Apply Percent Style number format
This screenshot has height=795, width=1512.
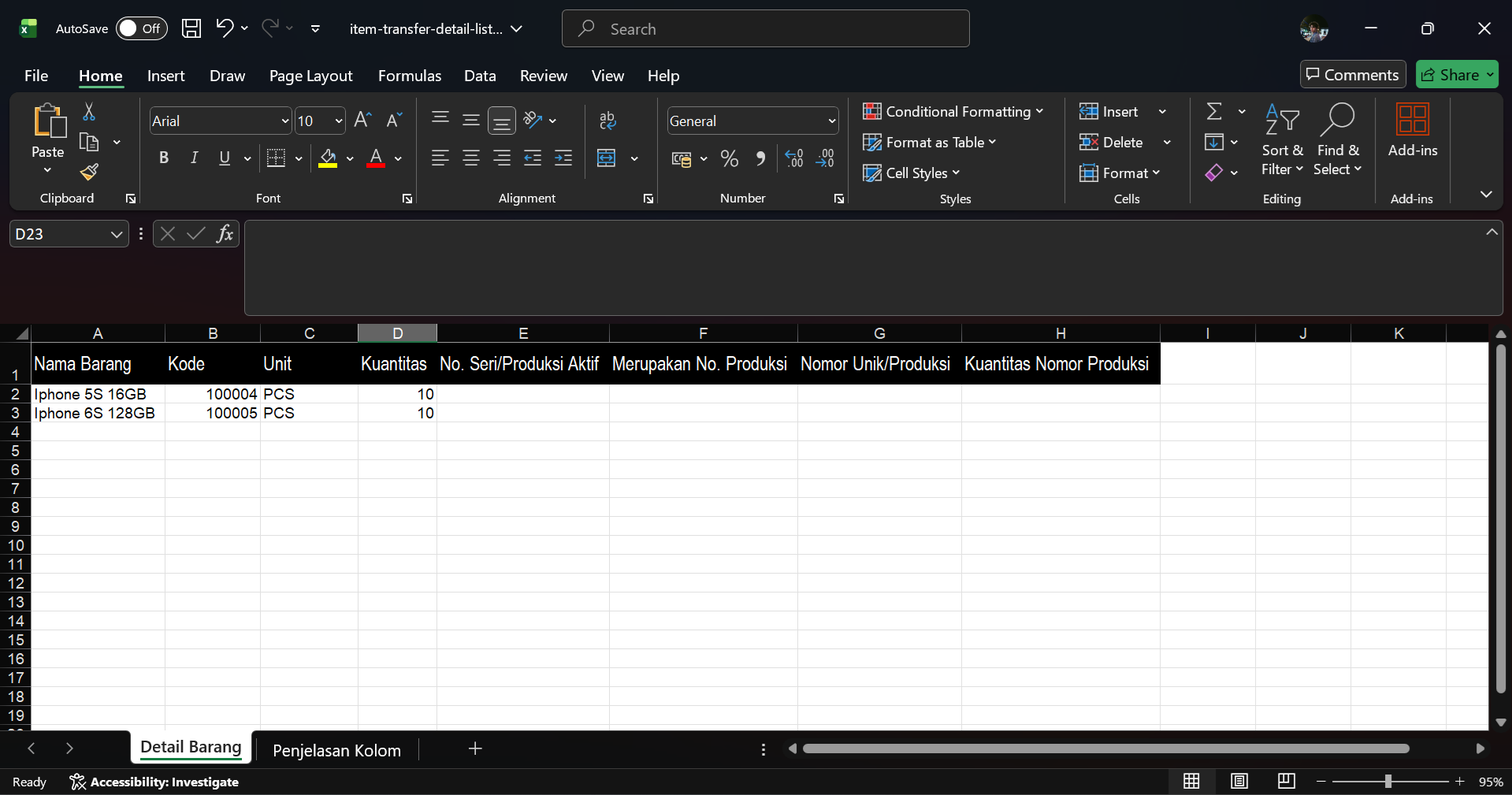coord(730,159)
